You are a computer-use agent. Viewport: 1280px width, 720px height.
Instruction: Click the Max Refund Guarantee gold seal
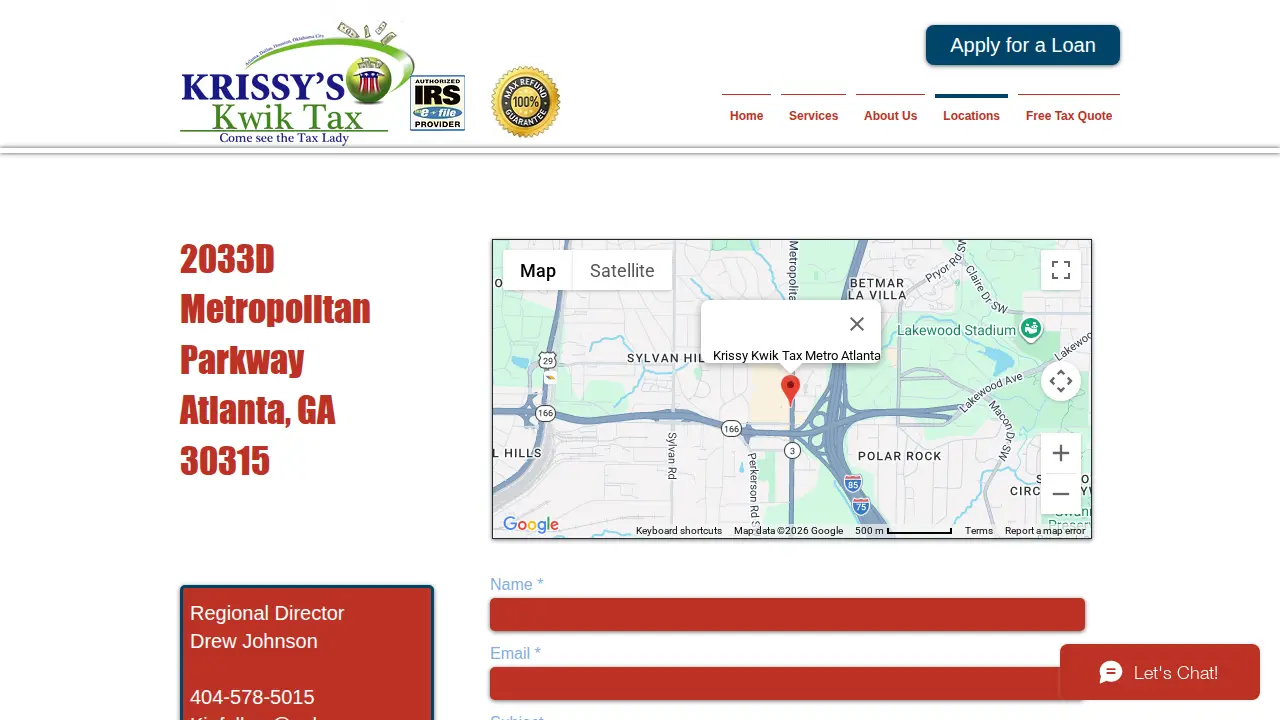[526, 102]
